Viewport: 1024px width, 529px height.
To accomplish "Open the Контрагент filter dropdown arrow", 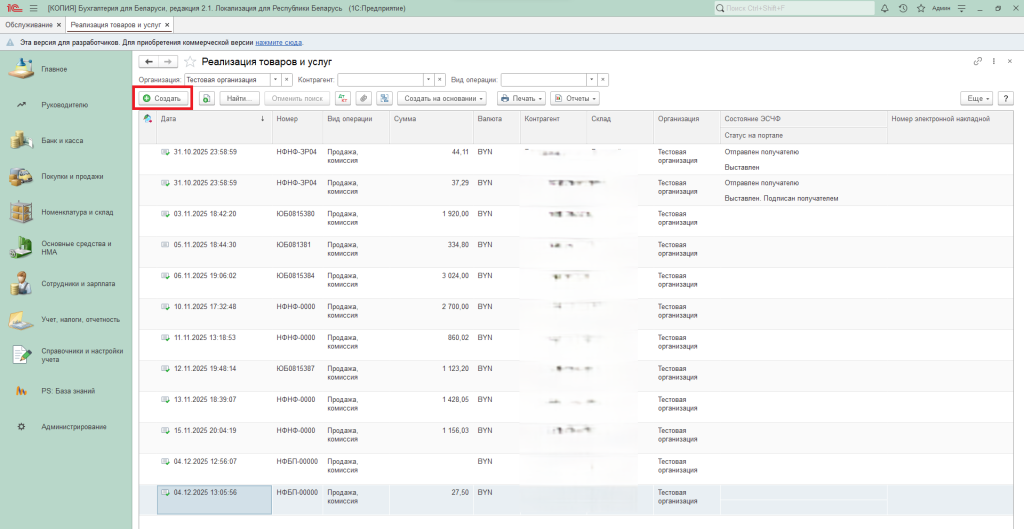I will tap(428, 79).
